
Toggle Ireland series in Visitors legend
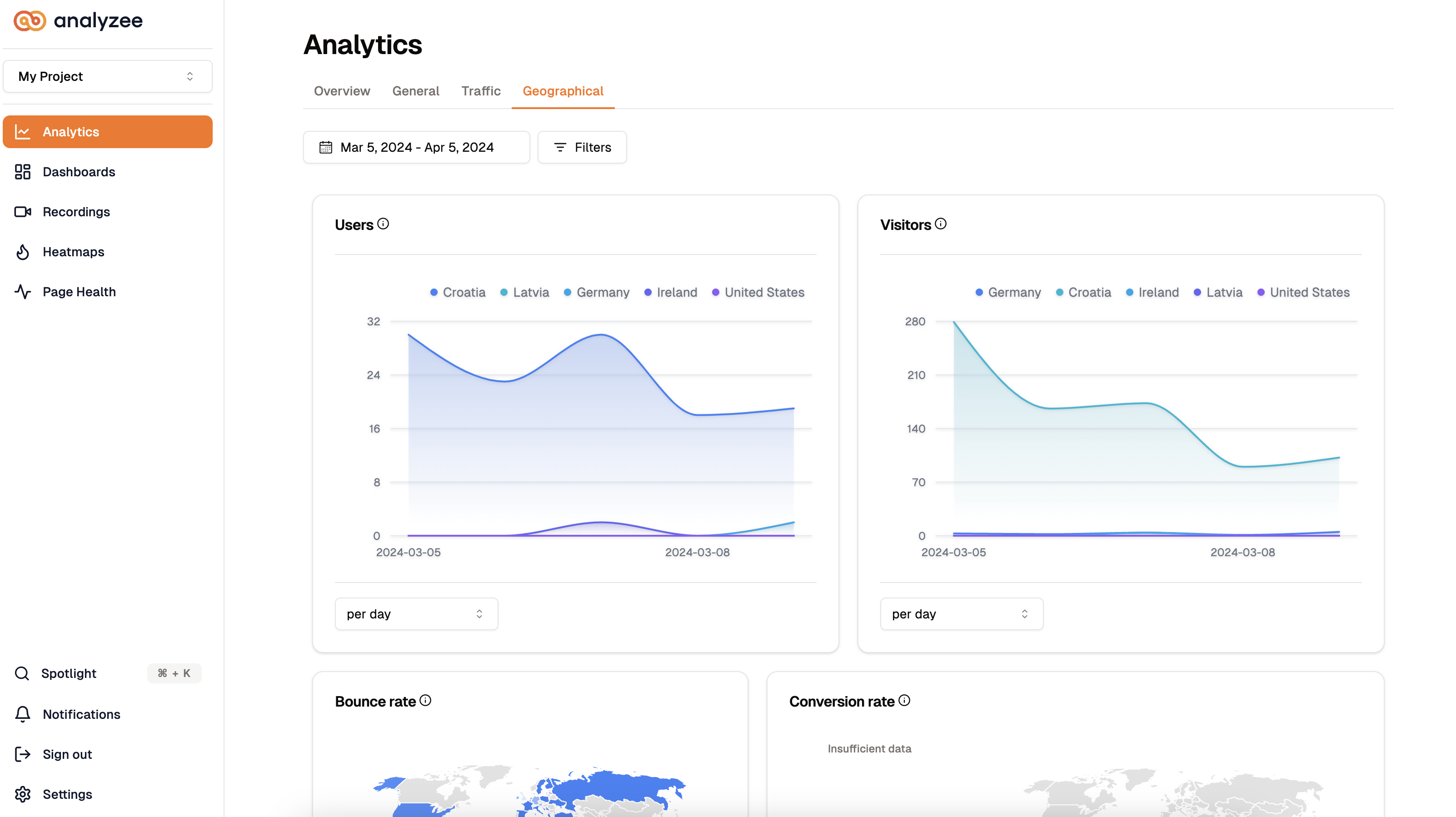(x=1152, y=293)
